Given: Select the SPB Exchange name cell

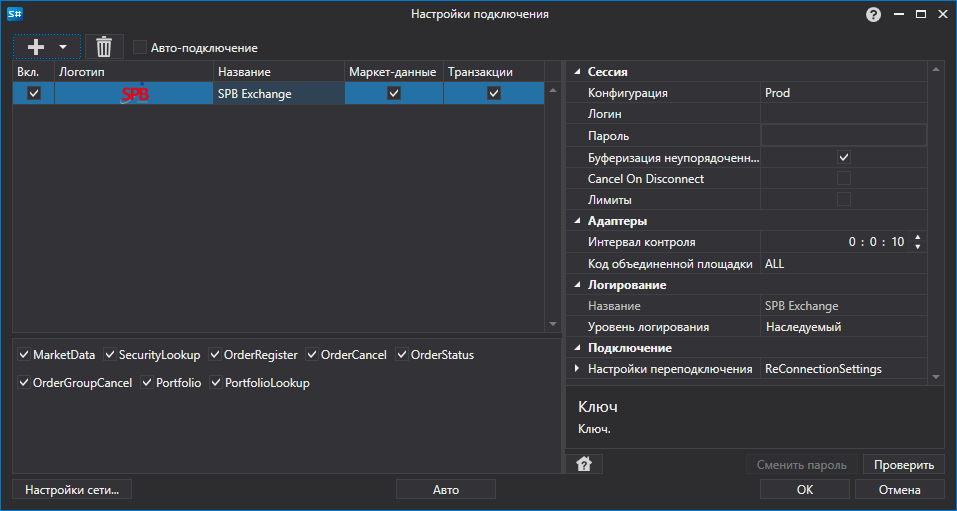Looking at the screenshot, I should [x=279, y=93].
